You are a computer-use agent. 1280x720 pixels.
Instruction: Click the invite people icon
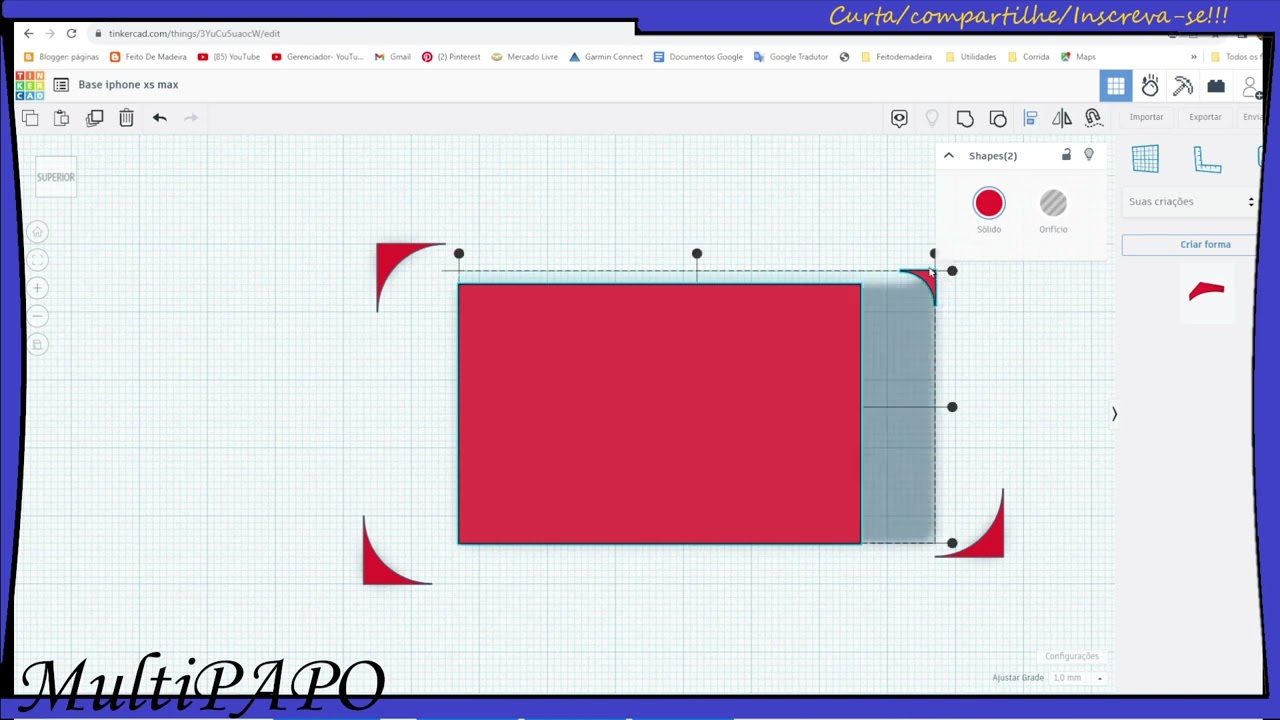pos(1252,88)
